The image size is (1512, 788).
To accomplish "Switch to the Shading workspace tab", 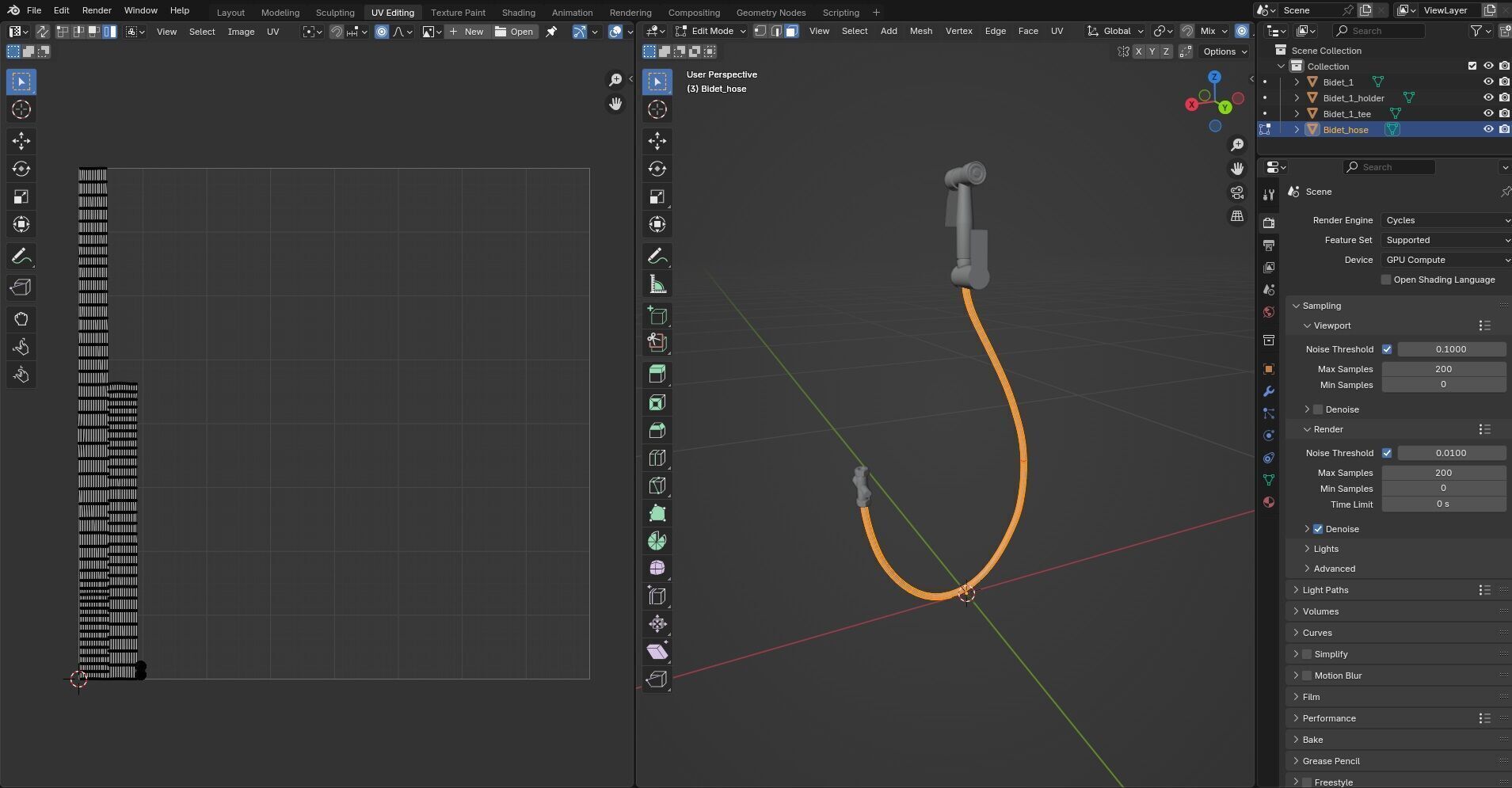I will pos(519,12).
